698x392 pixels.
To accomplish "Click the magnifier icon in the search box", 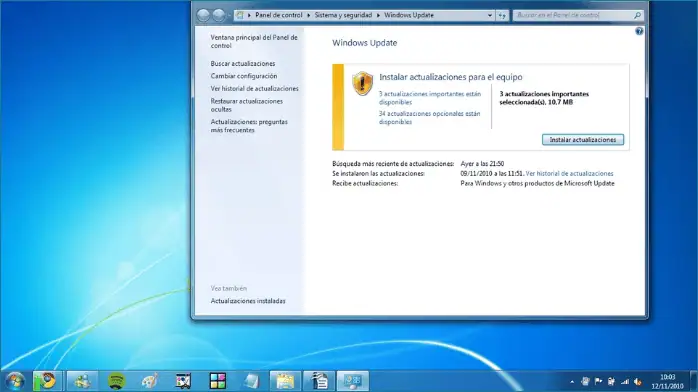I will tap(637, 15).
